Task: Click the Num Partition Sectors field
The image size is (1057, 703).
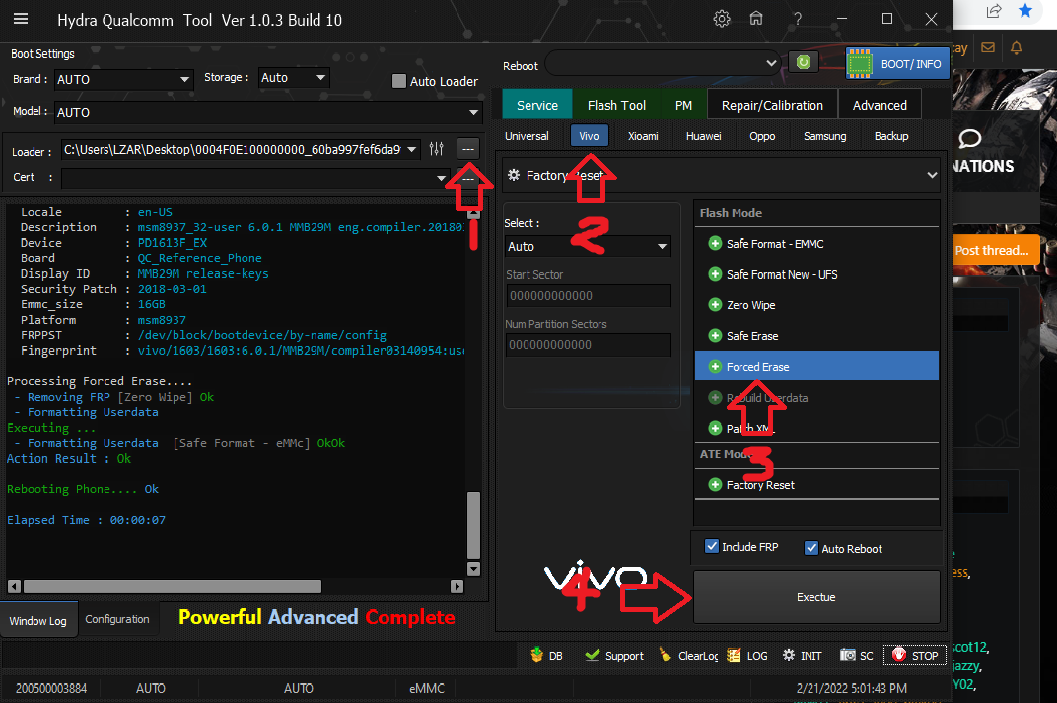Action: [x=588, y=344]
